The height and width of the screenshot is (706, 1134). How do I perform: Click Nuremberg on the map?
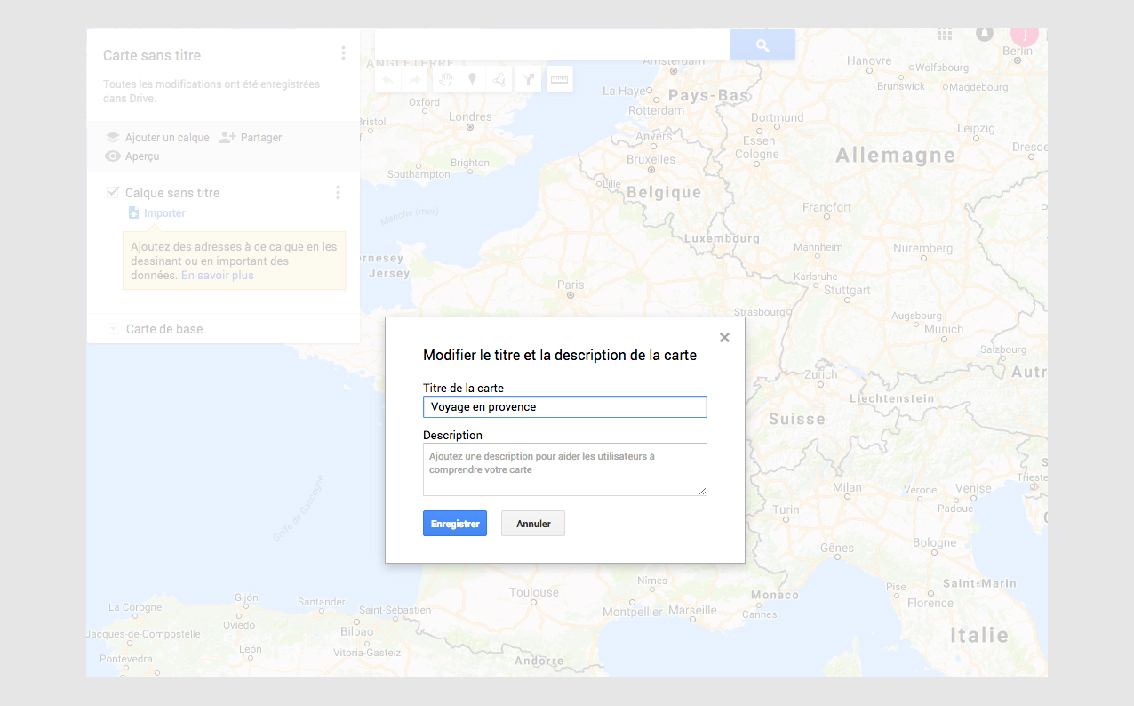click(923, 248)
